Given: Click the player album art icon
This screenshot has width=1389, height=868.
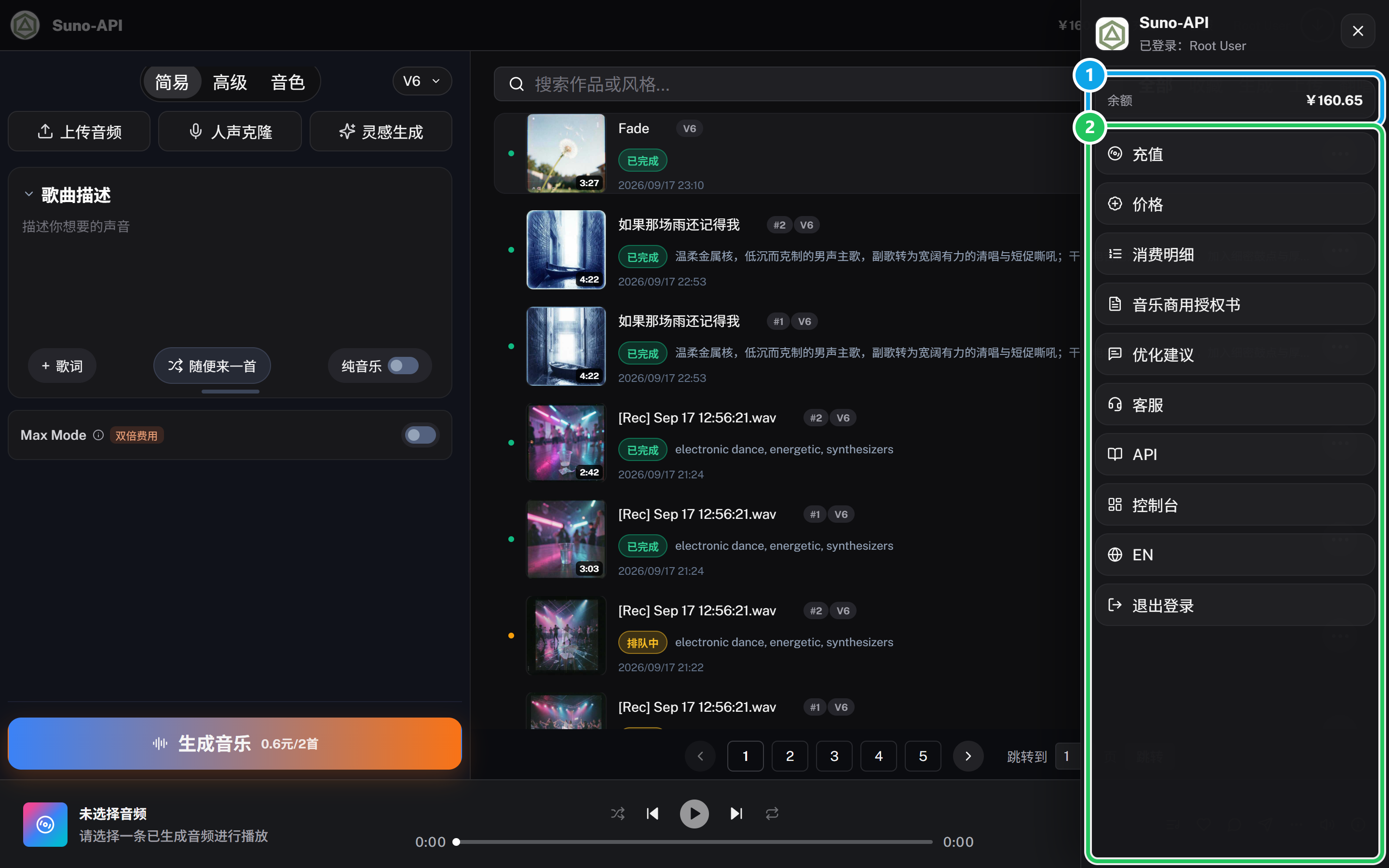Looking at the screenshot, I should pyautogui.click(x=45, y=825).
